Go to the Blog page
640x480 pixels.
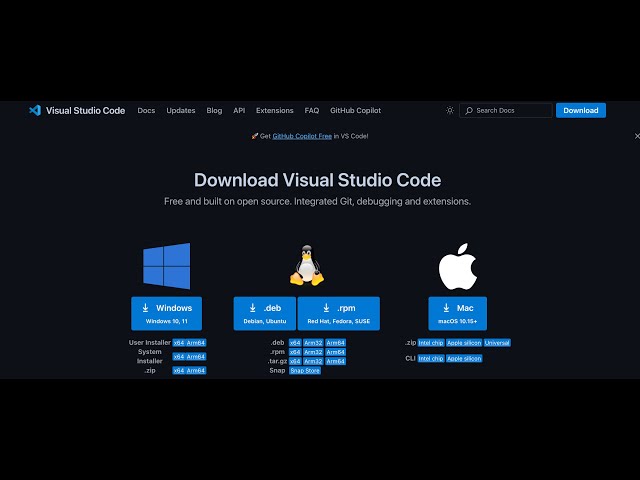click(214, 111)
